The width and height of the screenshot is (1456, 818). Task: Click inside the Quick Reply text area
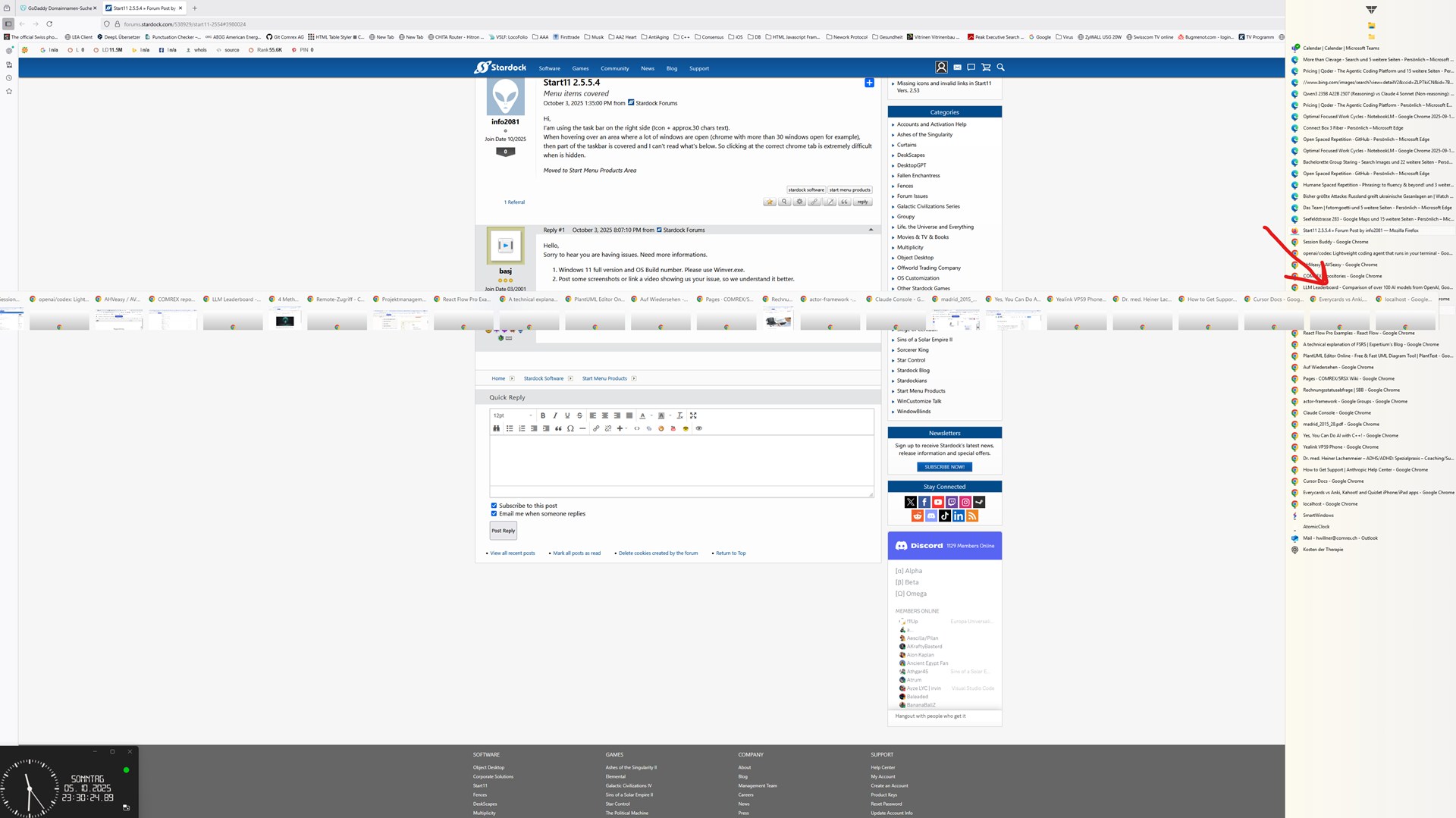coord(681,460)
